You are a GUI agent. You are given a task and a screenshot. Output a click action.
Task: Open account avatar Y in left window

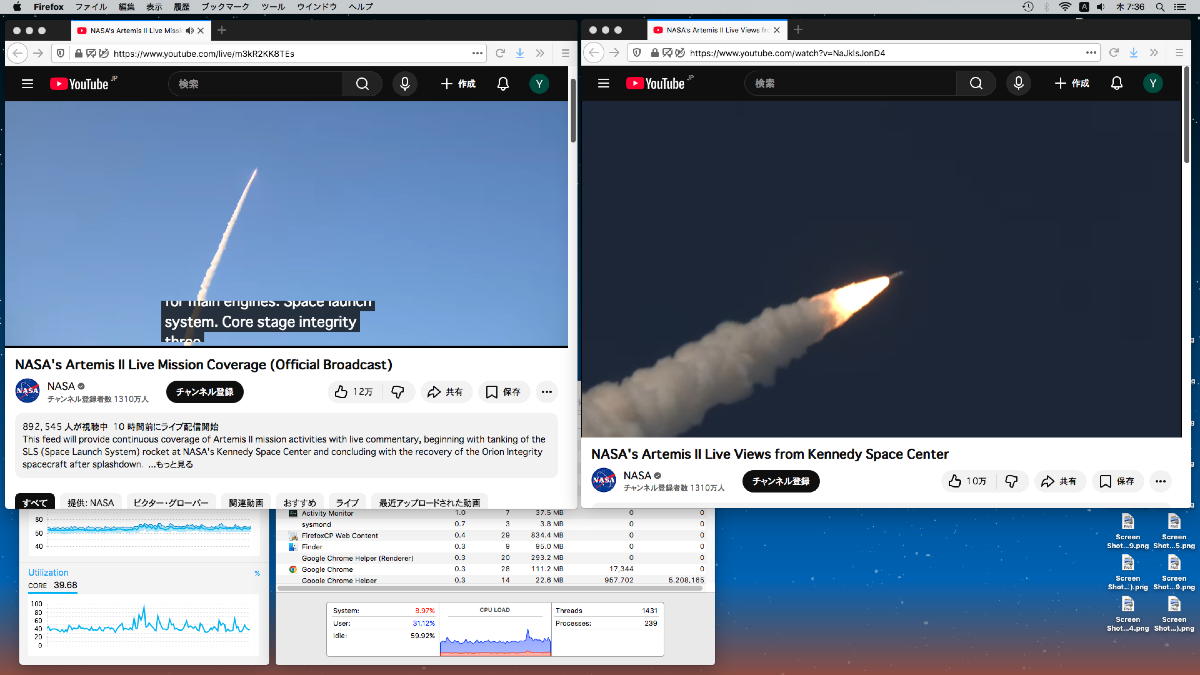point(539,84)
